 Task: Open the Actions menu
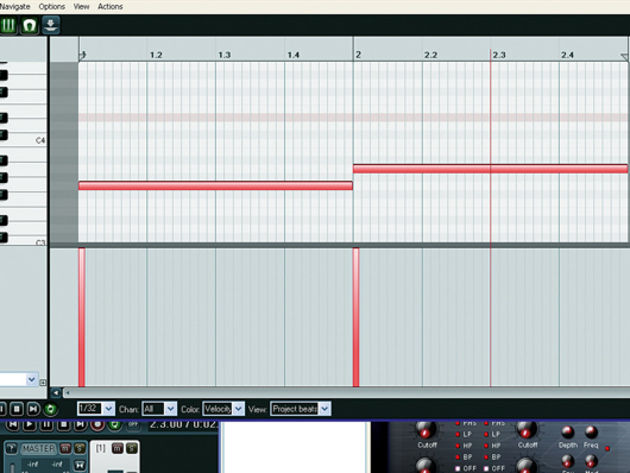[110, 6]
